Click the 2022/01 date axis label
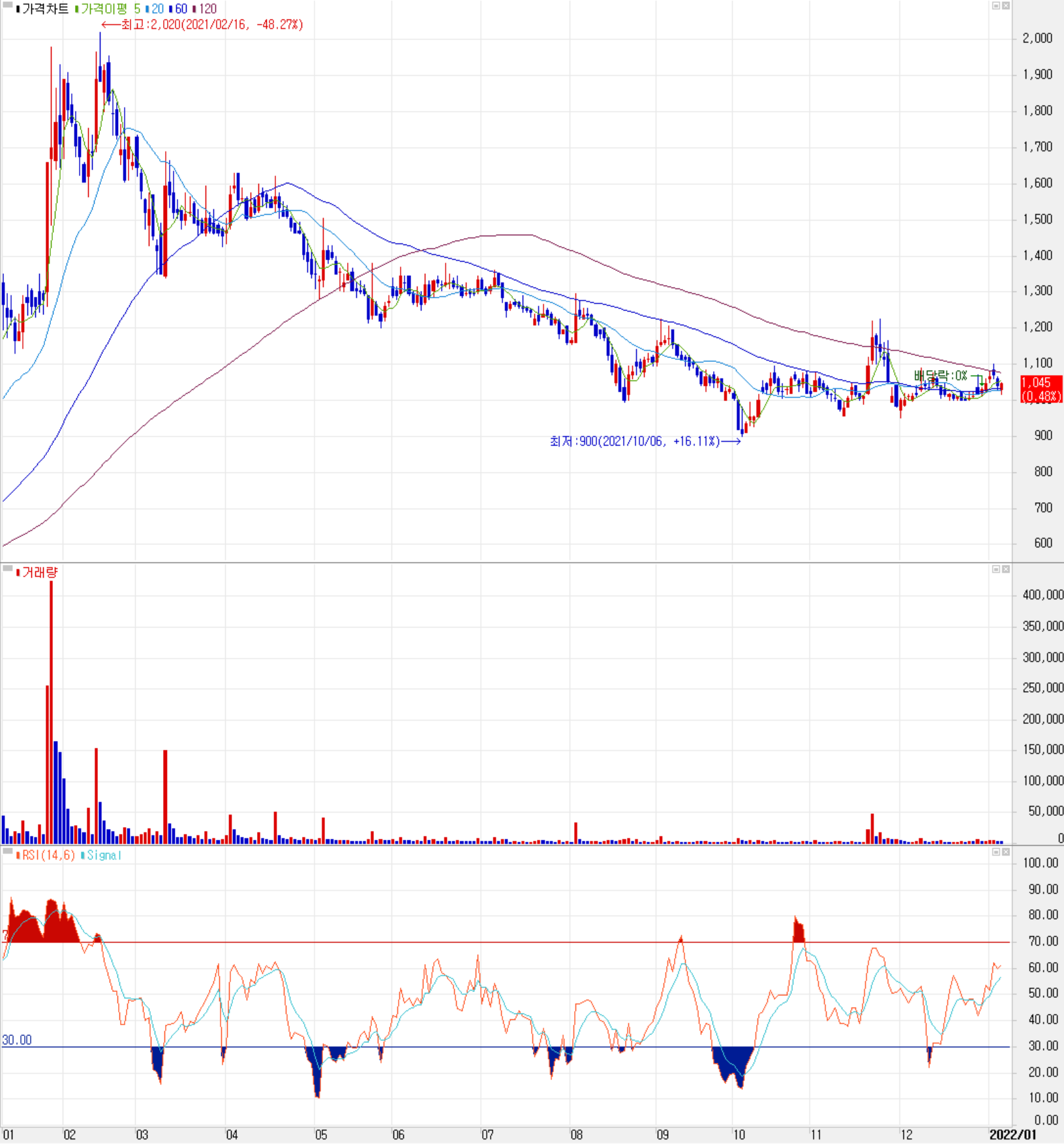Viewport: 1064px width, 1144px height. click(x=1012, y=1134)
